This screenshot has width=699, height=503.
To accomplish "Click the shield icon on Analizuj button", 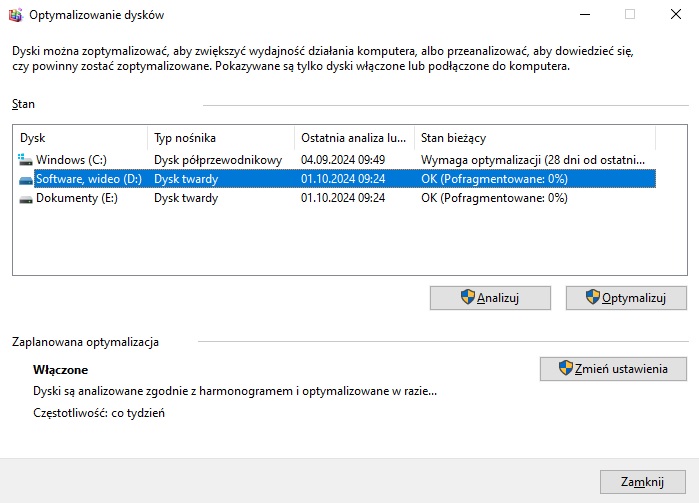I will 466,297.
